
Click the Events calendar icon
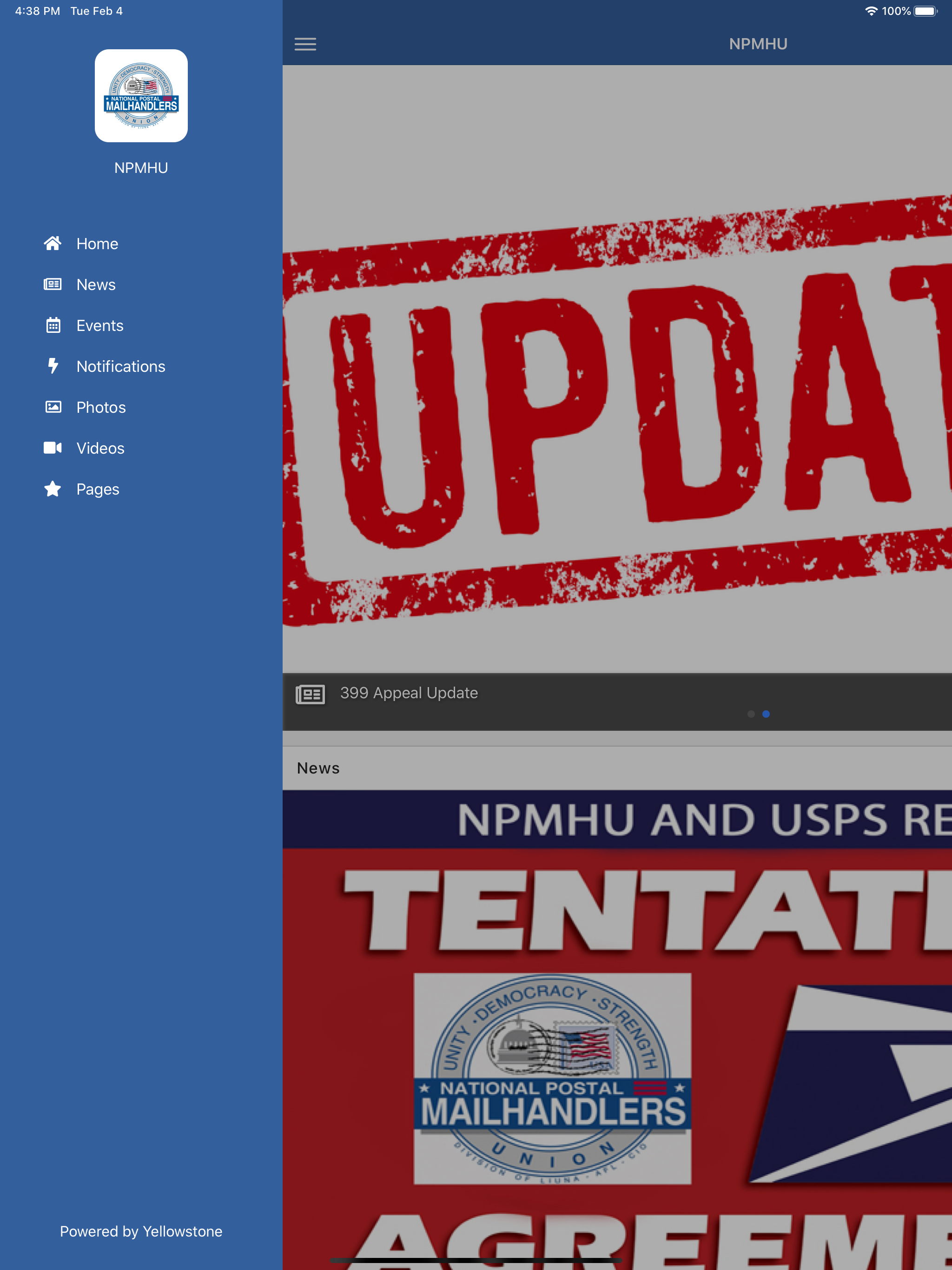[x=53, y=325]
